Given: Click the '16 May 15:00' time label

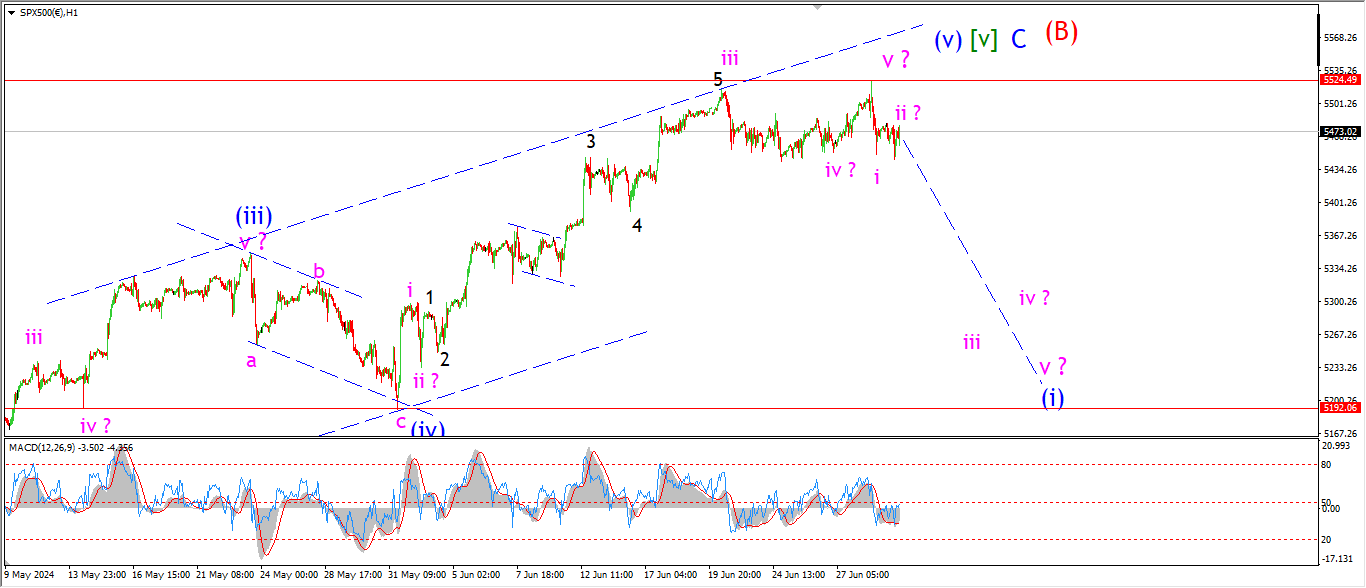Looking at the screenshot, I should (x=162, y=575).
